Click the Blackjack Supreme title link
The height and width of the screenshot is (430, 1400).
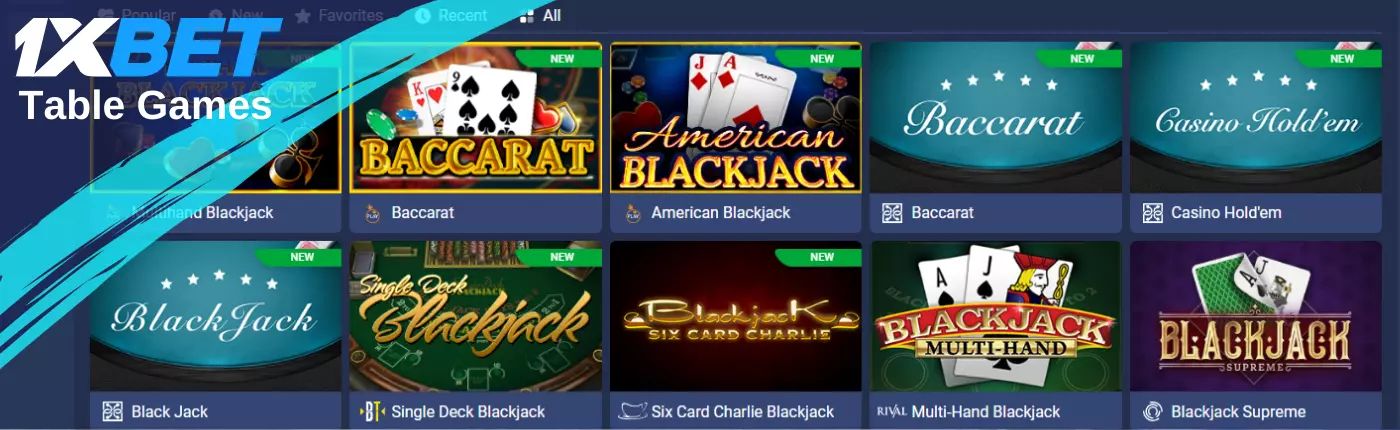pos(1238,412)
